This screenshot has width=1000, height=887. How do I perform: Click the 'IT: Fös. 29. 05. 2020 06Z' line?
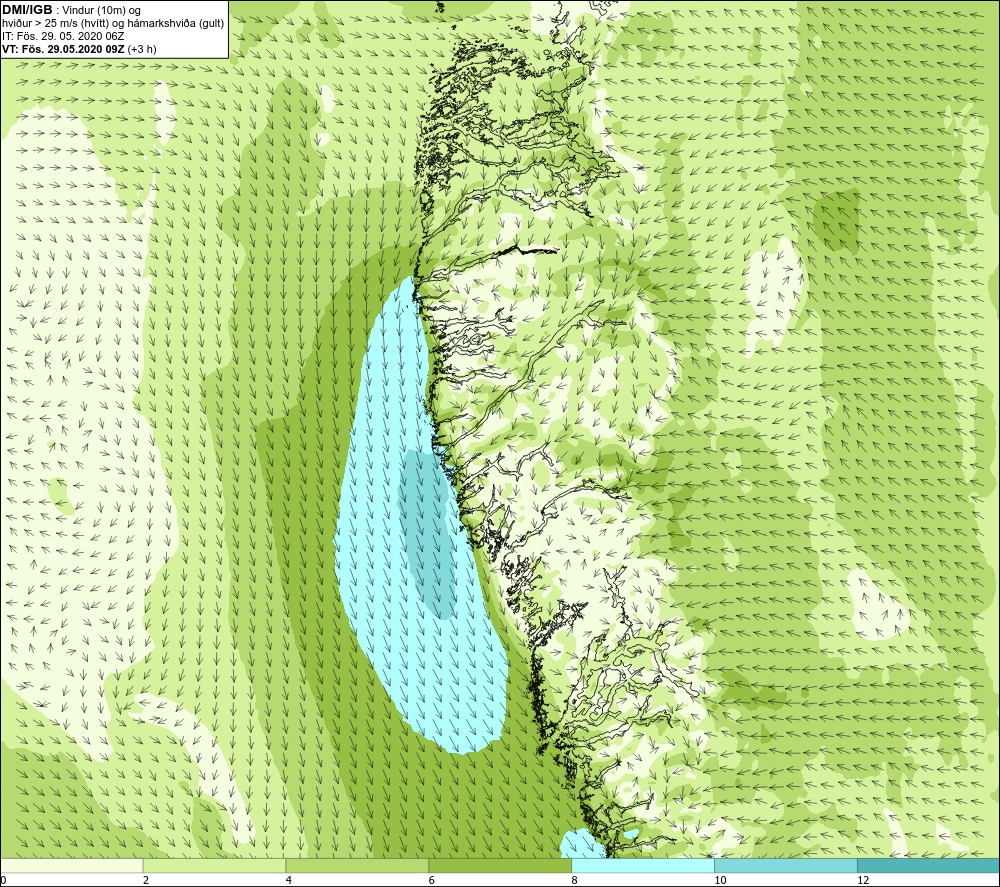62,36
